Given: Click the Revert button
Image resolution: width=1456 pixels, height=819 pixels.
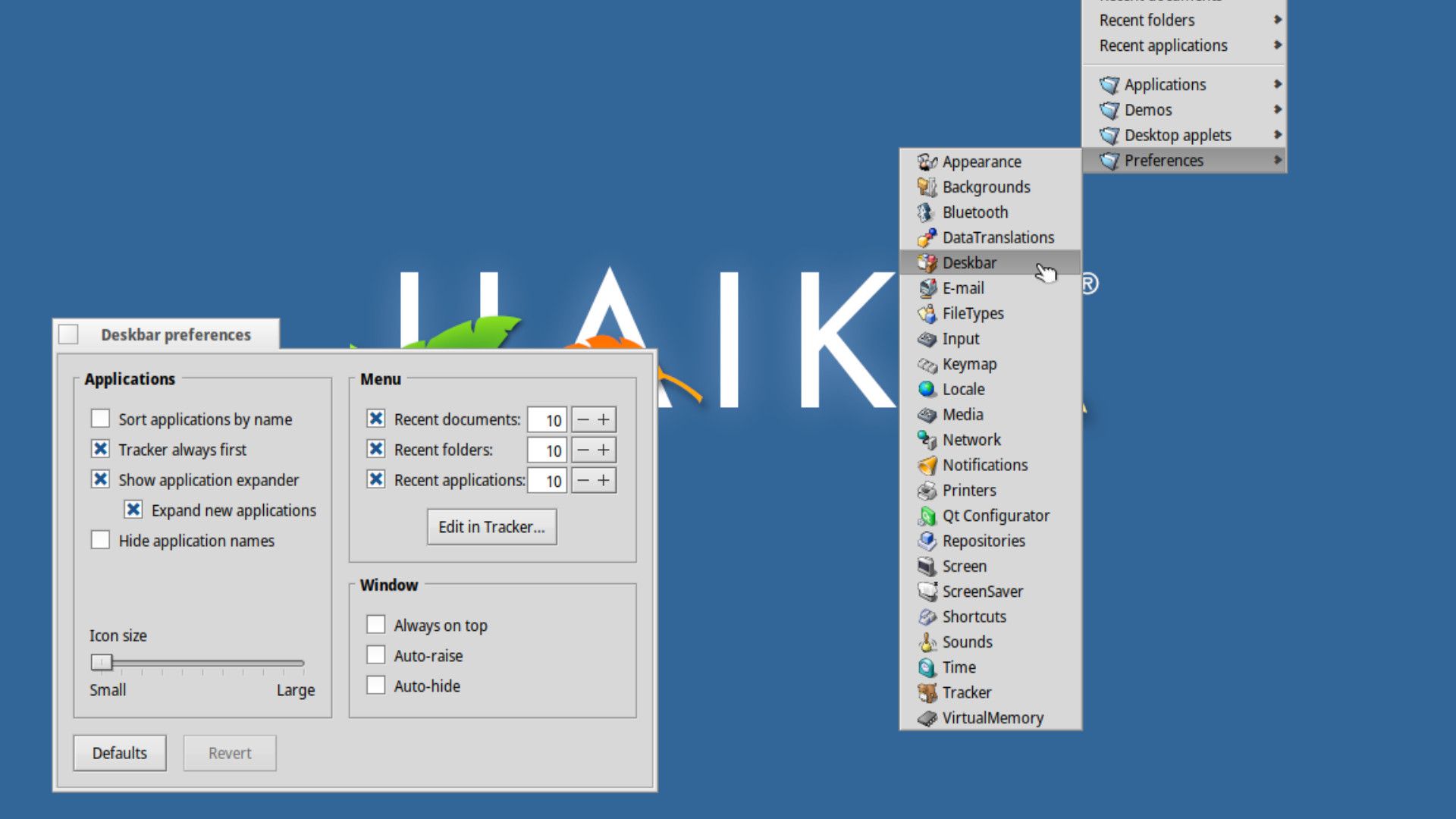Looking at the screenshot, I should (x=230, y=753).
